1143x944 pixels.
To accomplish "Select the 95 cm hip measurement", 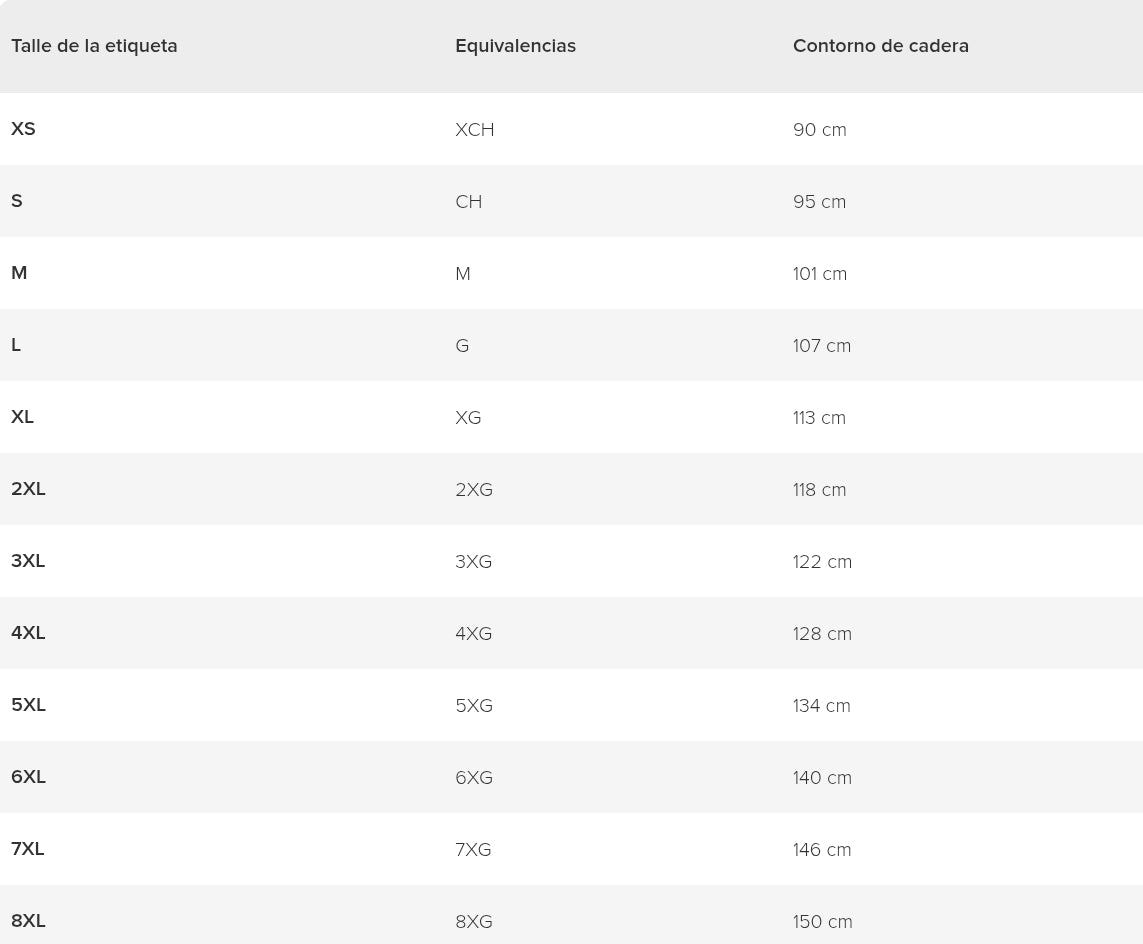I will (819, 202).
